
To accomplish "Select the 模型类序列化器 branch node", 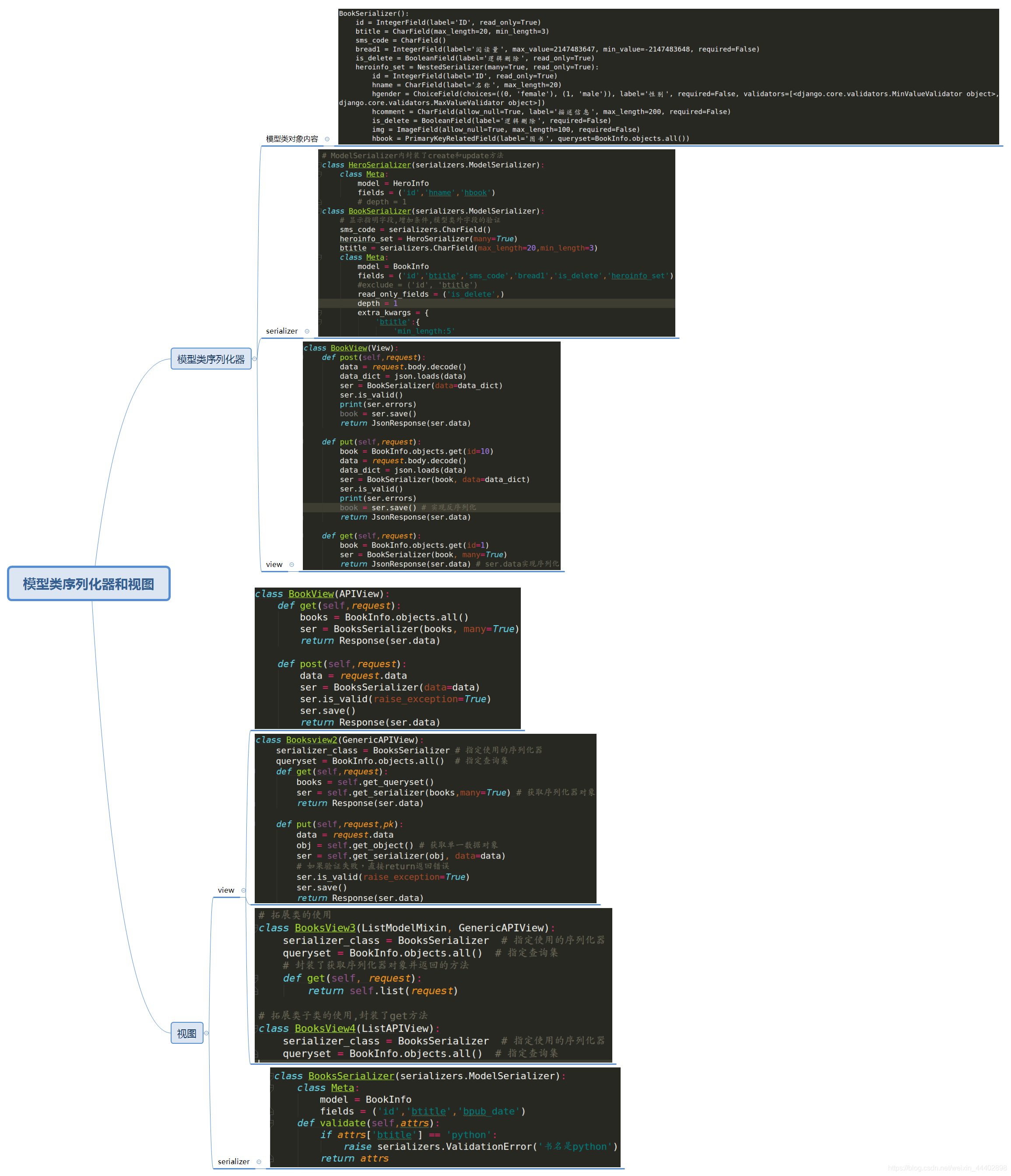I will 211,359.
